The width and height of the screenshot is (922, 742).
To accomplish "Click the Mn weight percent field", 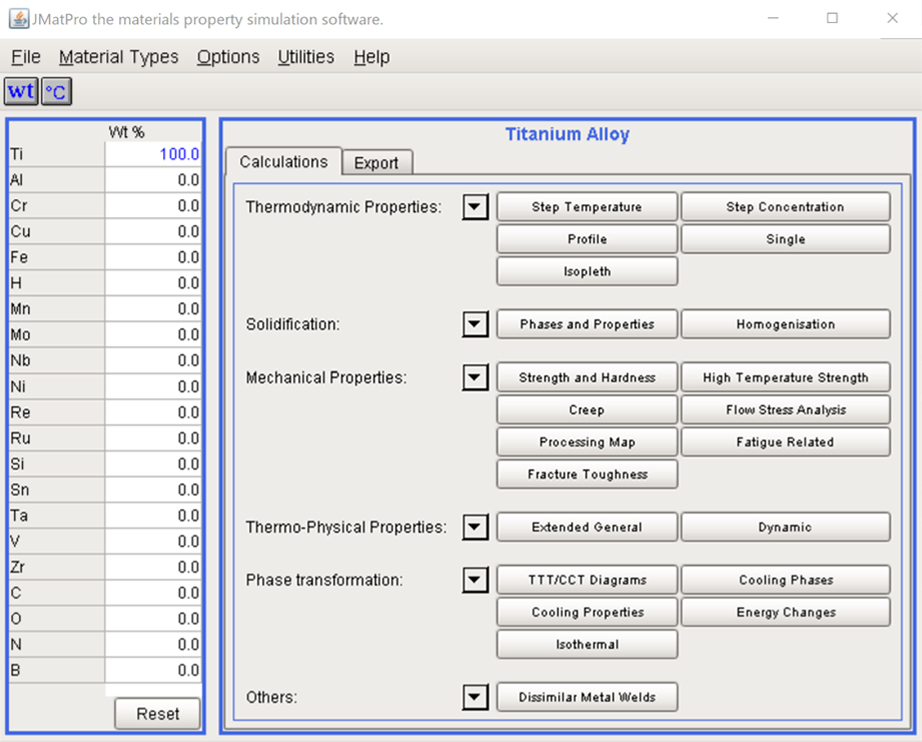I will (153, 309).
